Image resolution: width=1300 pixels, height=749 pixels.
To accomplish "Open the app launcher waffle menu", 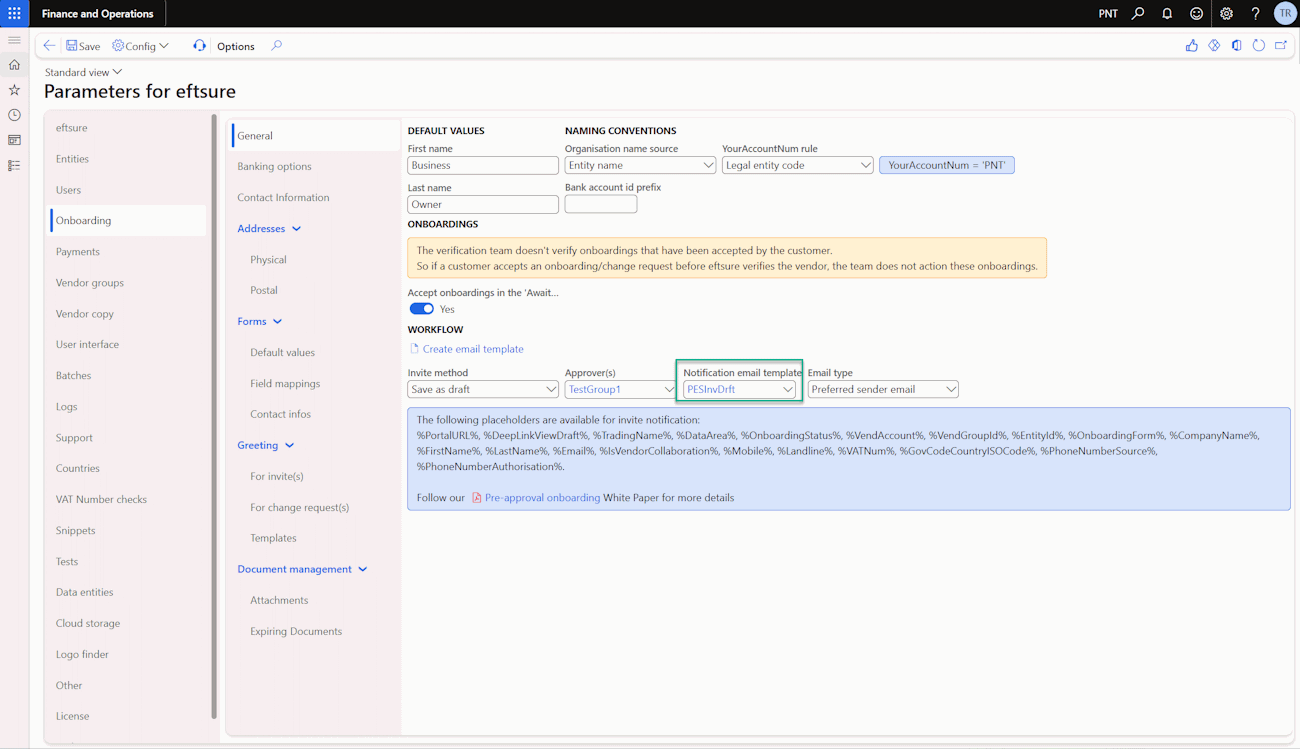I will (14, 14).
